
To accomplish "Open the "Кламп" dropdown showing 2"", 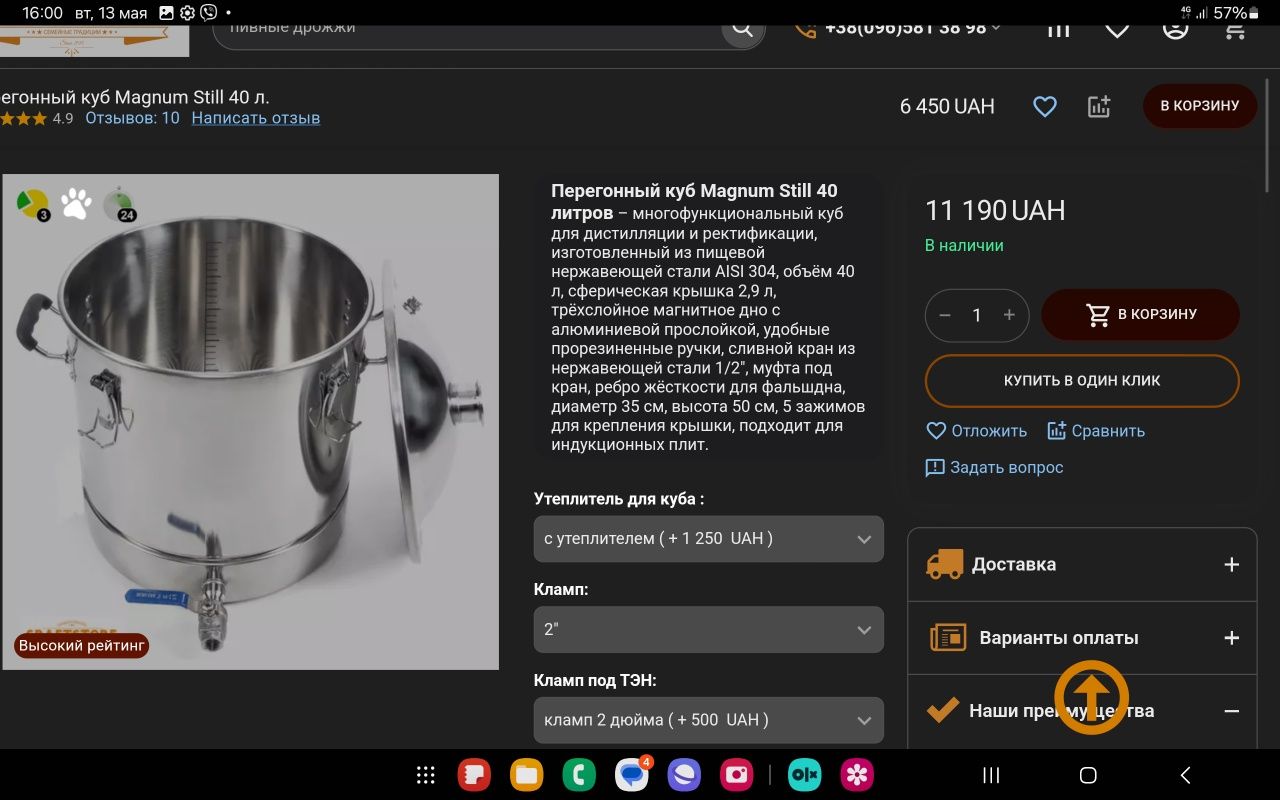I will pos(709,630).
